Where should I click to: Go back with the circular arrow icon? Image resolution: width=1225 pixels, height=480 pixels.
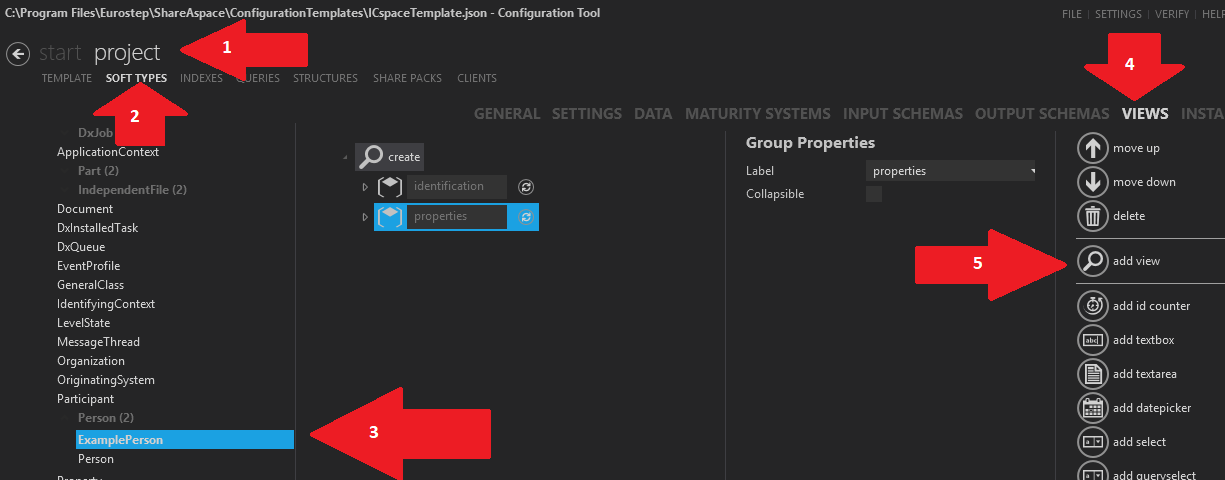(x=18, y=53)
